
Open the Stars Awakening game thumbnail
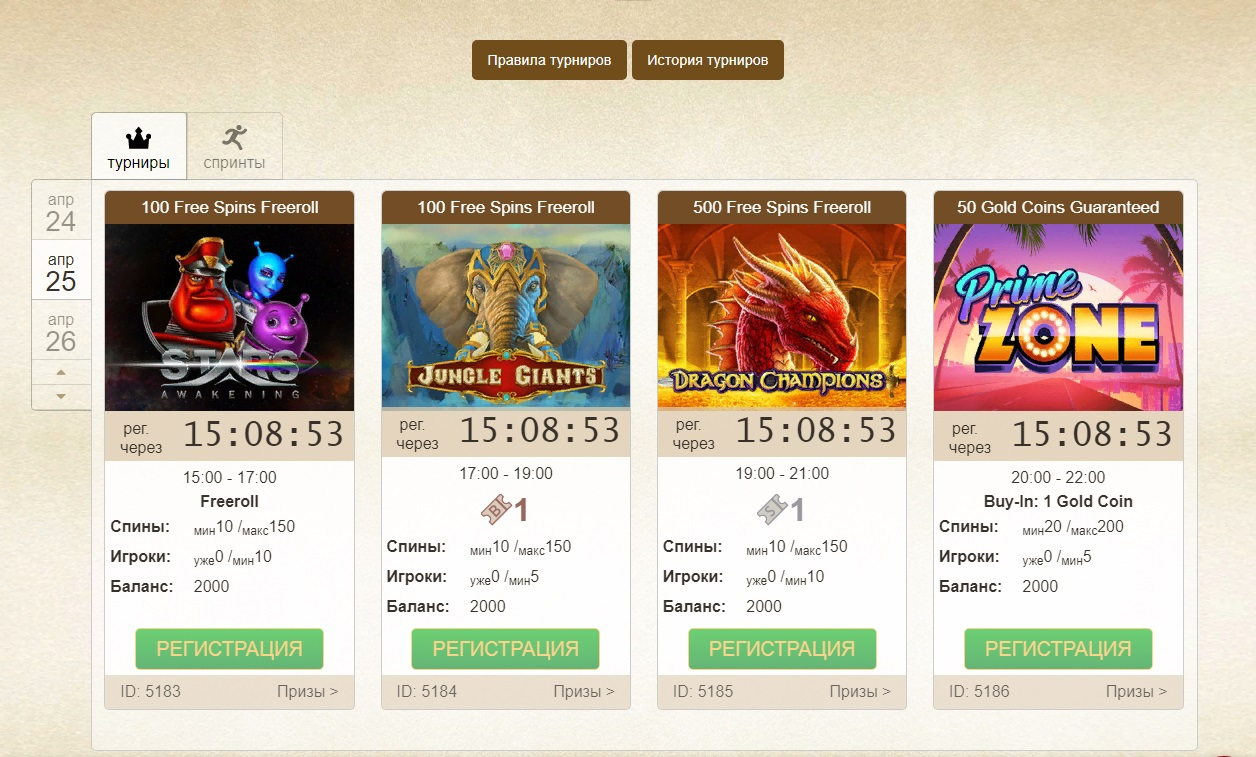[230, 317]
